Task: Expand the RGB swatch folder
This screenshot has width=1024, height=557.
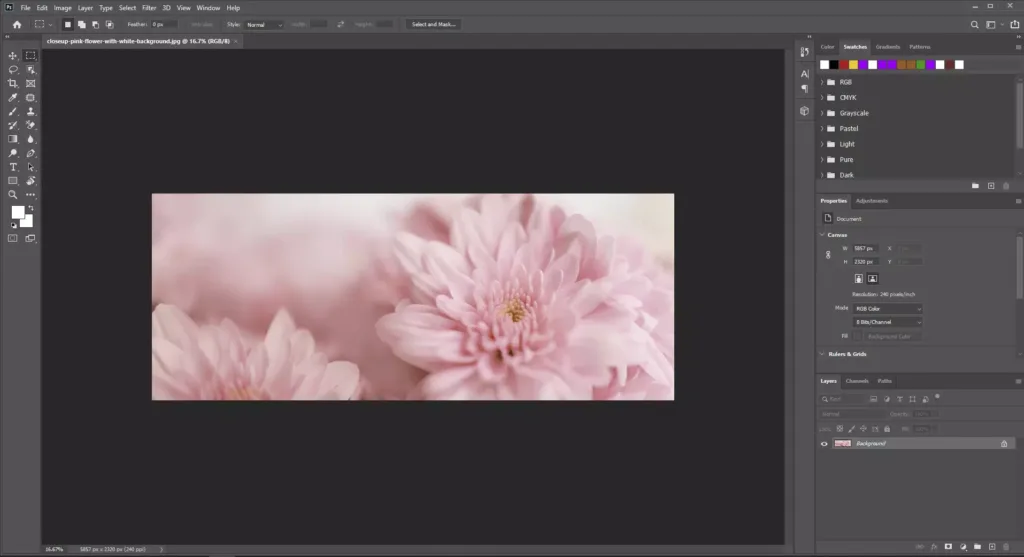Action: coord(822,82)
